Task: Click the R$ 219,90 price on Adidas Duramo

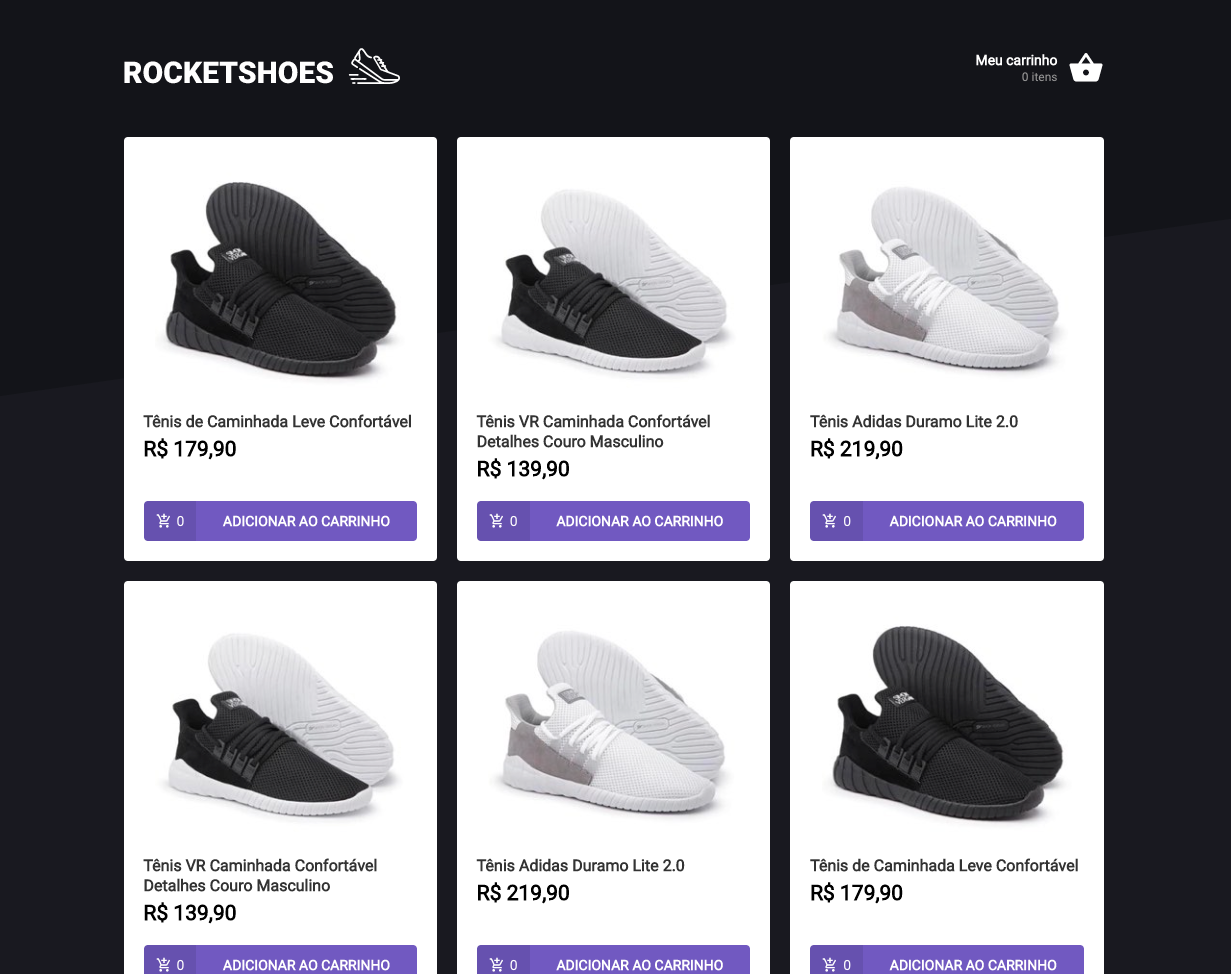Action: (x=856, y=448)
